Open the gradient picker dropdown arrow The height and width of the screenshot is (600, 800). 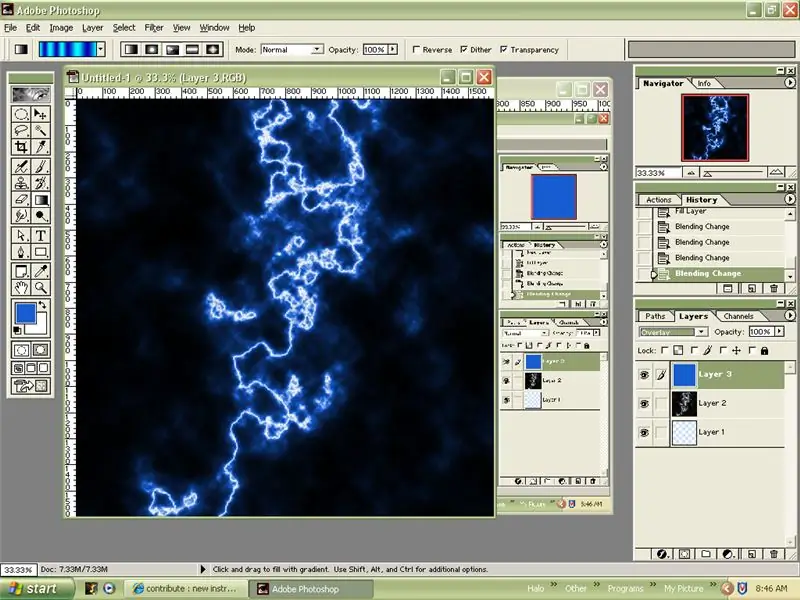101,49
